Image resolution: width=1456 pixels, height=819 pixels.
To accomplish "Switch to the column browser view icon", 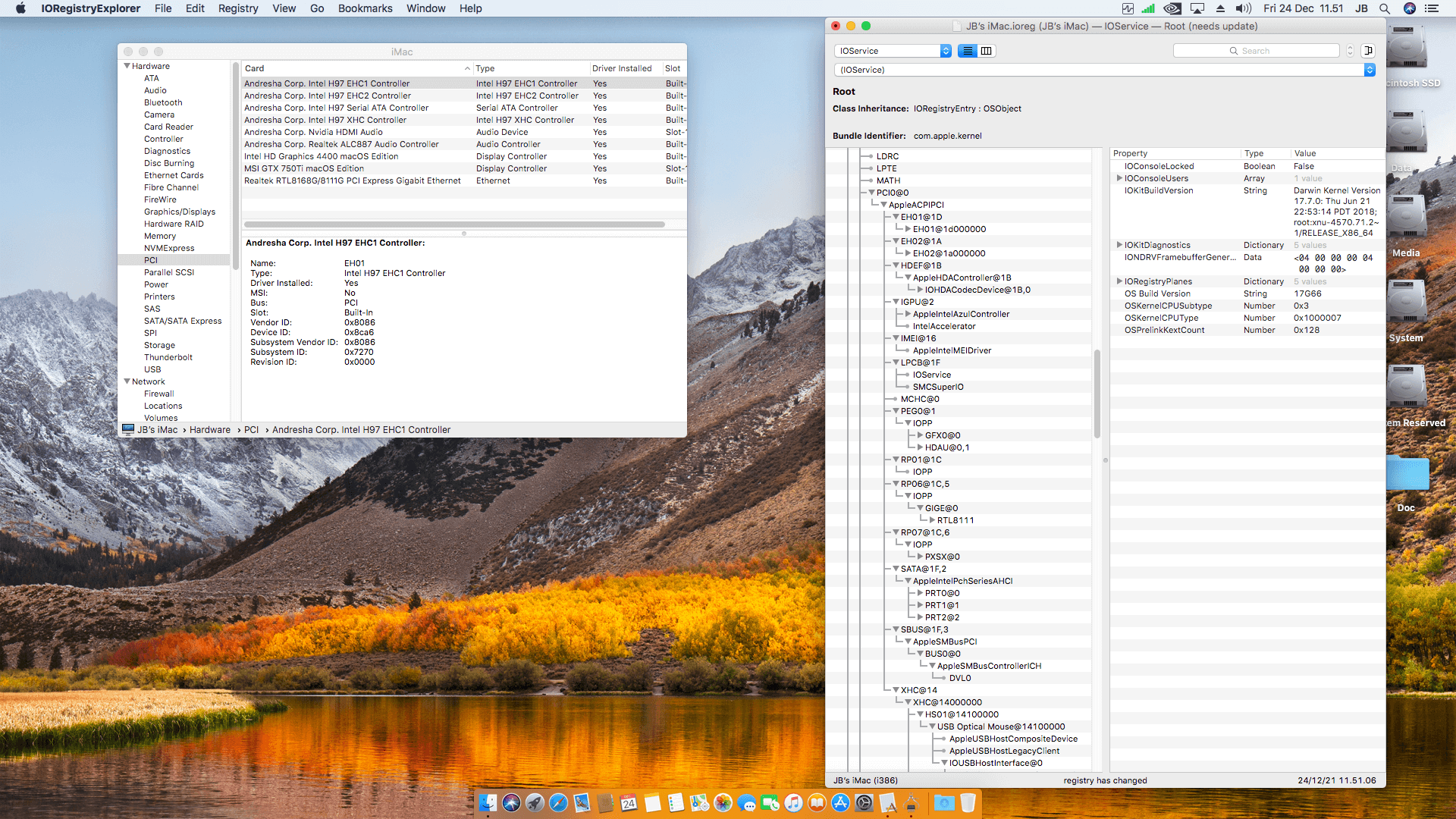I will pyautogui.click(x=986, y=51).
